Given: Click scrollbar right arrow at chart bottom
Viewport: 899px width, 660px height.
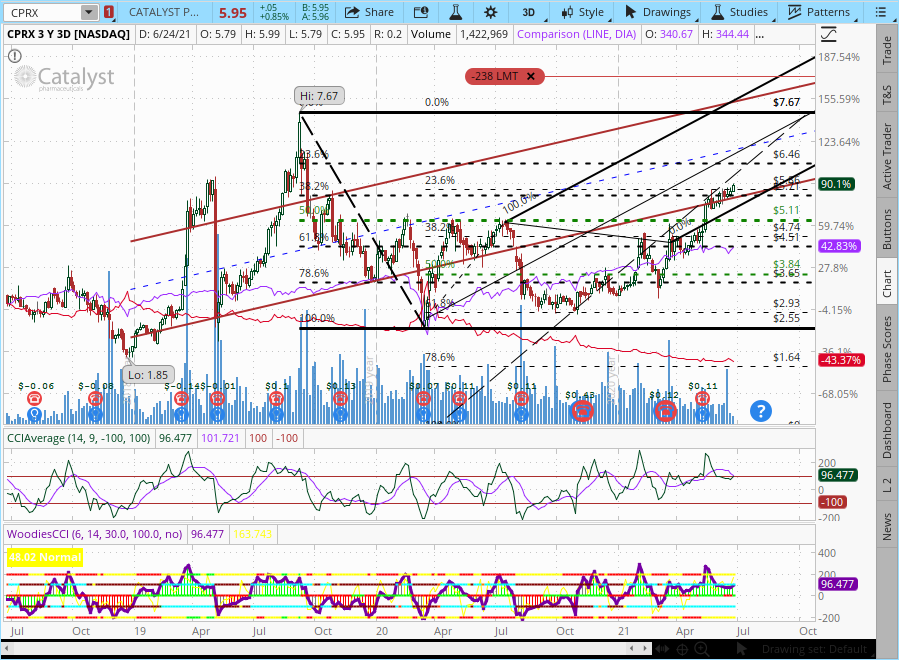Looking at the screenshot, I should click(646, 649).
